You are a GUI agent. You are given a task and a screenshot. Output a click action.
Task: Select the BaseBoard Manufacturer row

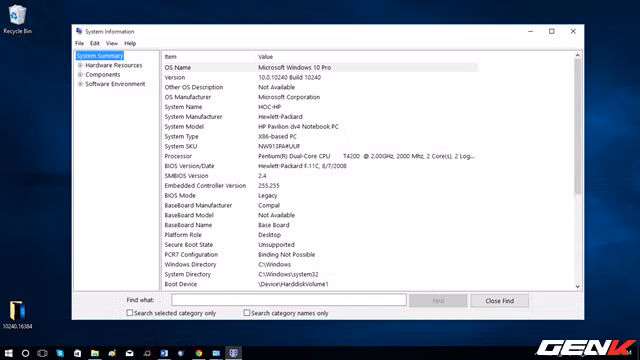[320, 205]
